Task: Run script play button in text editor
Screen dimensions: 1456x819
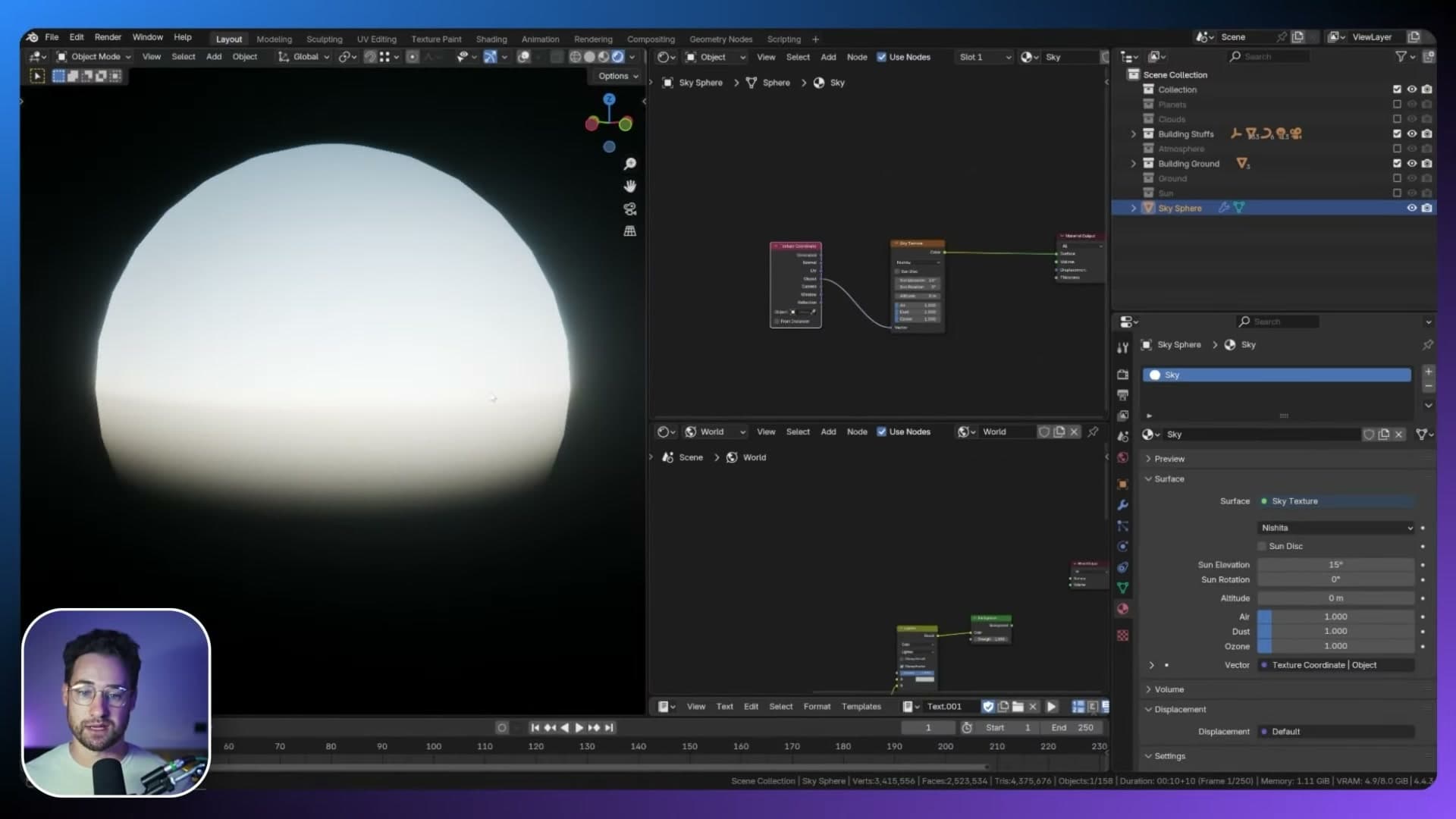Action: tap(1052, 707)
